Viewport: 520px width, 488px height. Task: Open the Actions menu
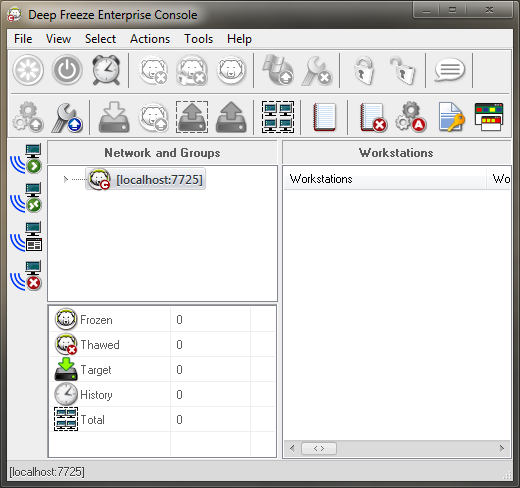(x=150, y=39)
